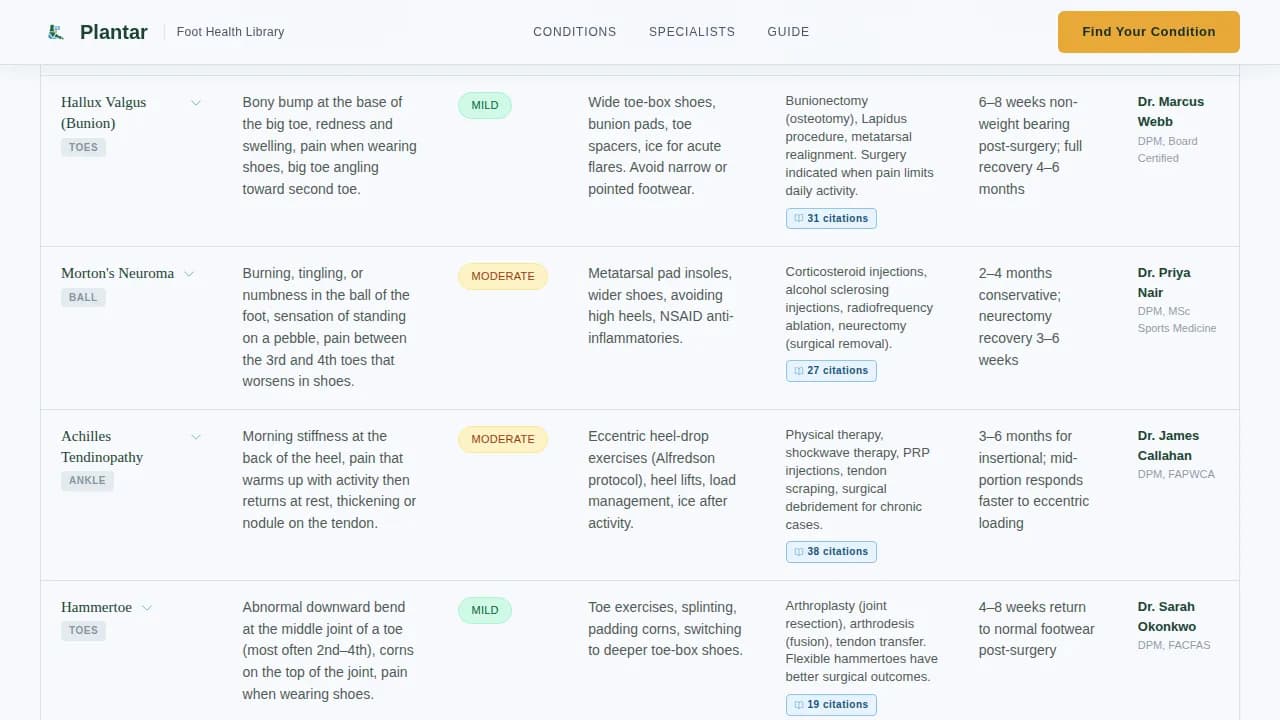1280x720 pixels.
Task: Click the "Physical therapy, shockwave therapy" treatment text
Action: (858, 480)
